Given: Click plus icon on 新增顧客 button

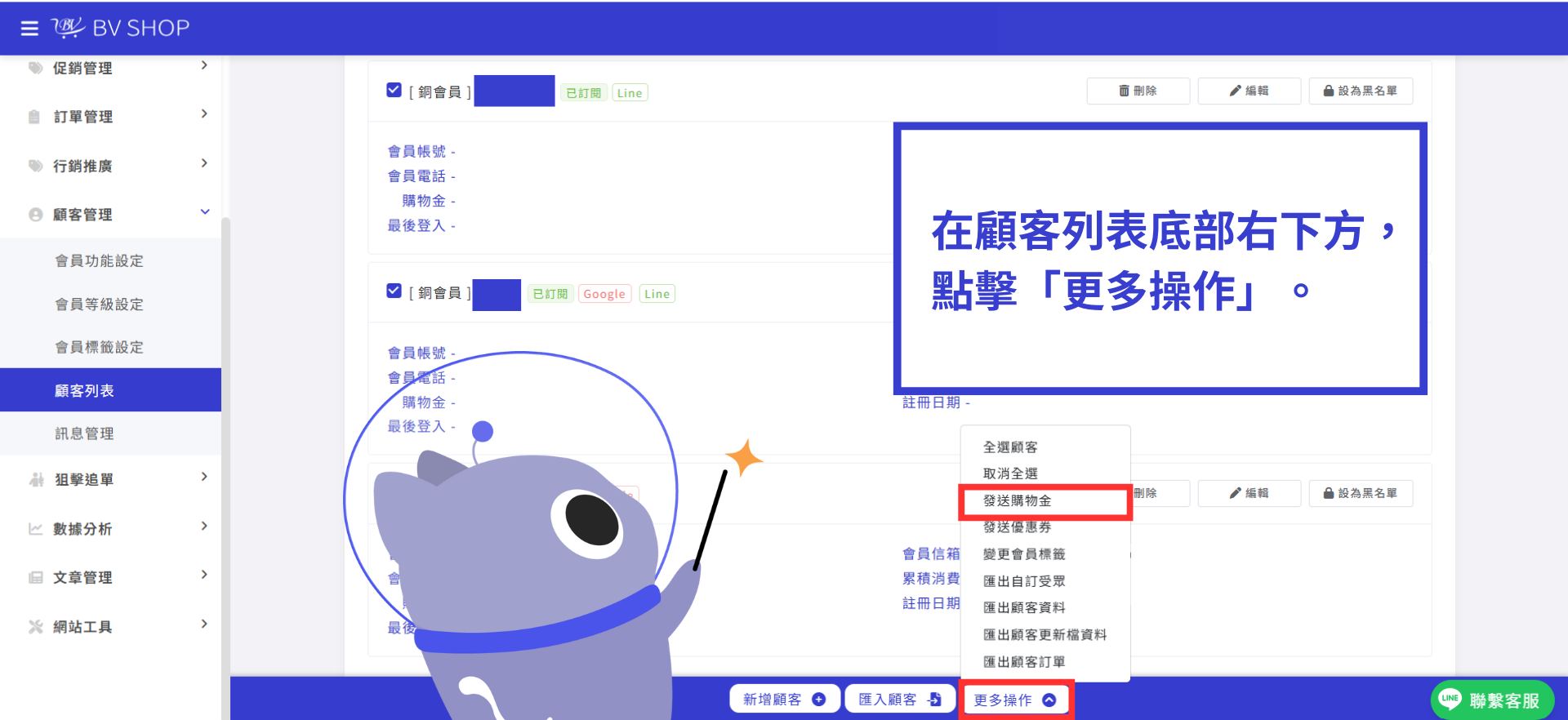Looking at the screenshot, I should (818, 700).
